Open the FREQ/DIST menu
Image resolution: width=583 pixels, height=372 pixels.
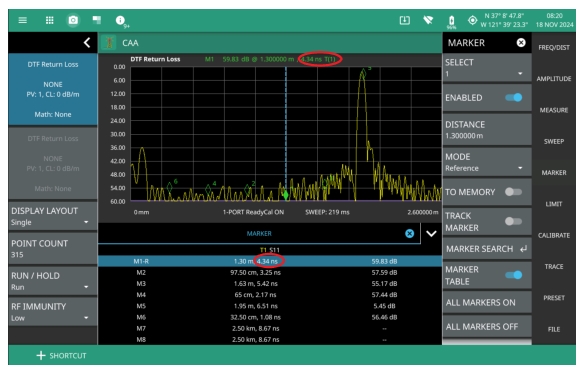[554, 48]
